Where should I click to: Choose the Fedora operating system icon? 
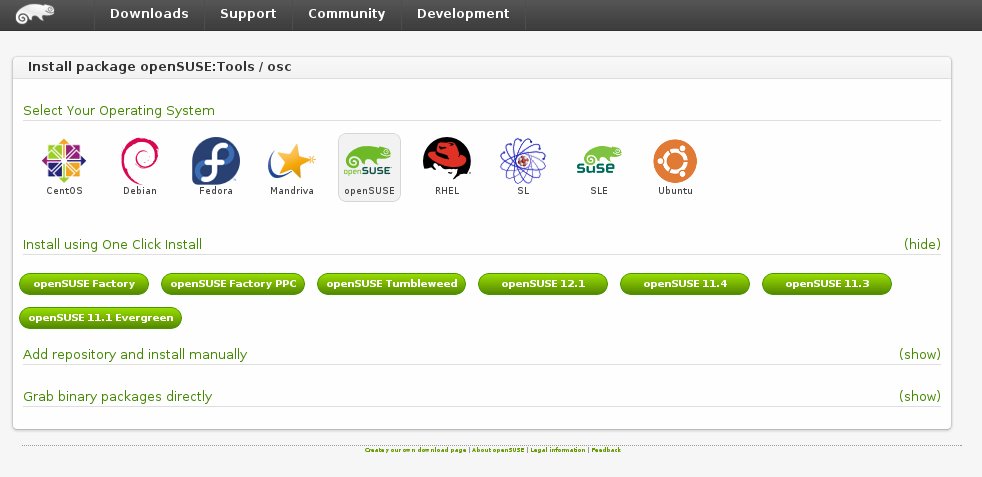pyautogui.click(x=215, y=161)
